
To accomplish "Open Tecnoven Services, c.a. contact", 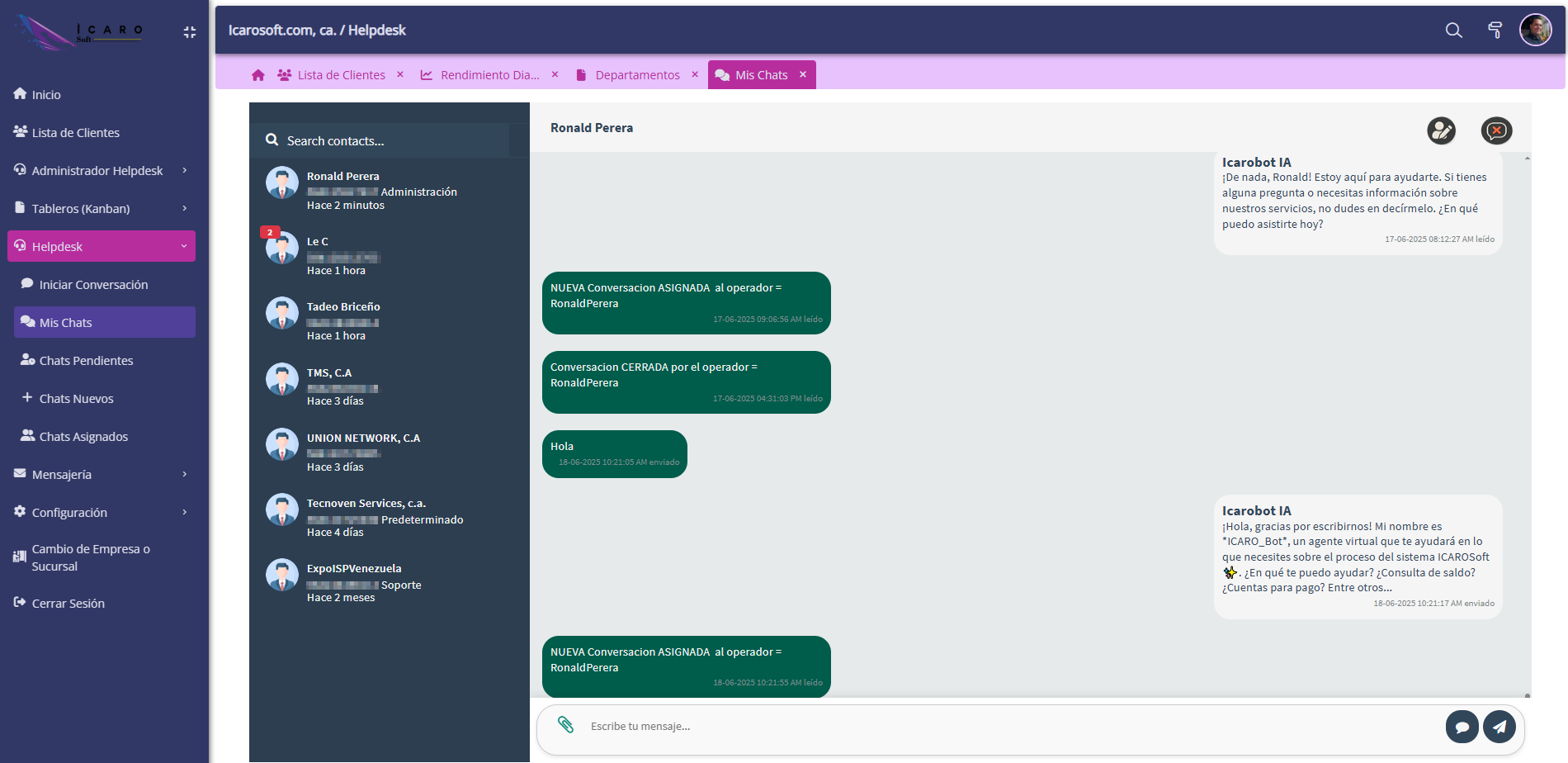I will (x=390, y=517).
